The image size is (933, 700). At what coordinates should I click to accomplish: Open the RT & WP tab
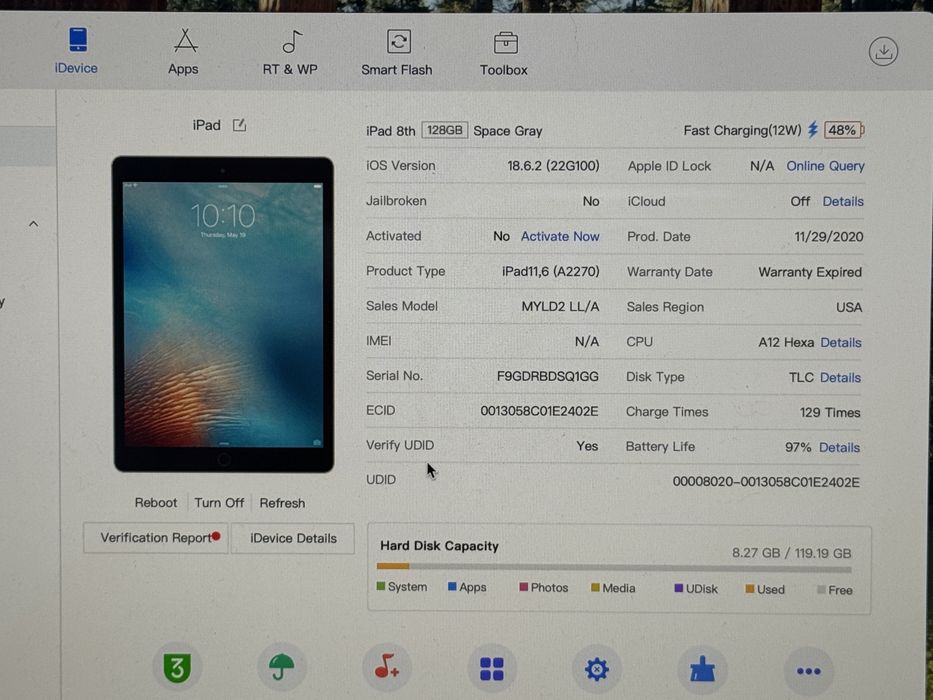(290, 54)
